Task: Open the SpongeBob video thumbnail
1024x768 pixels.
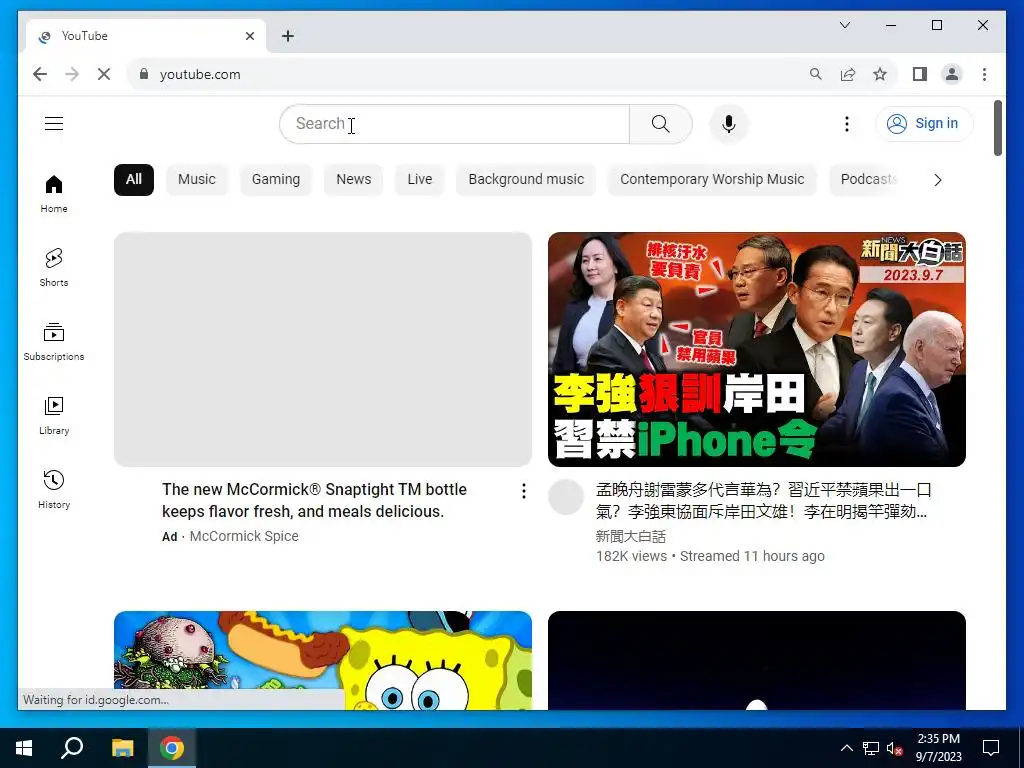Action: [x=323, y=660]
